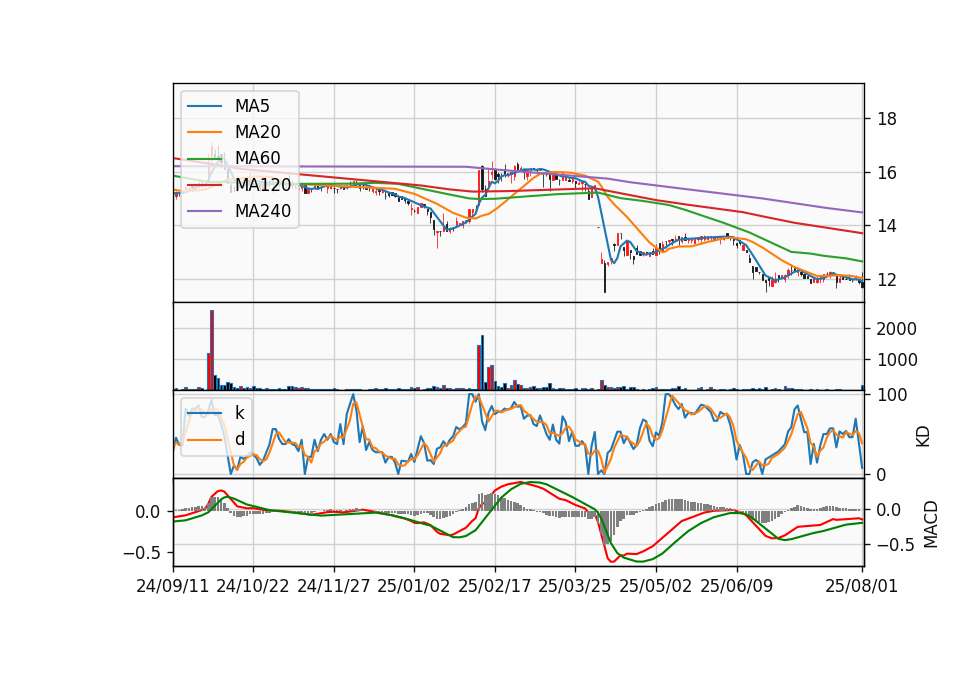The width and height of the screenshot is (960, 690).
Task: Click the volume spike bar near 25/02/17
Action: point(482,362)
